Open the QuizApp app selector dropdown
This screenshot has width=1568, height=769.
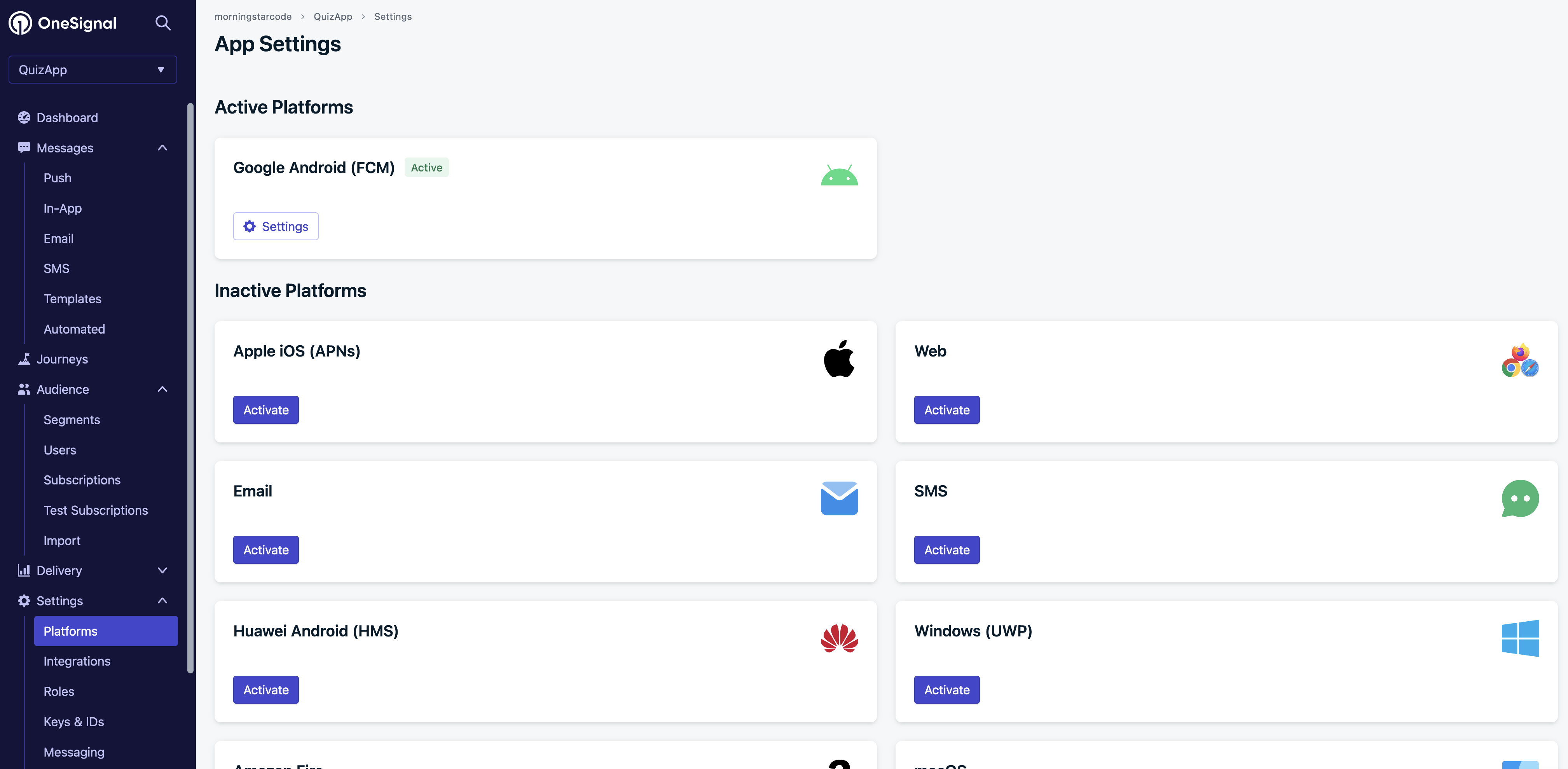tap(93, 70)
